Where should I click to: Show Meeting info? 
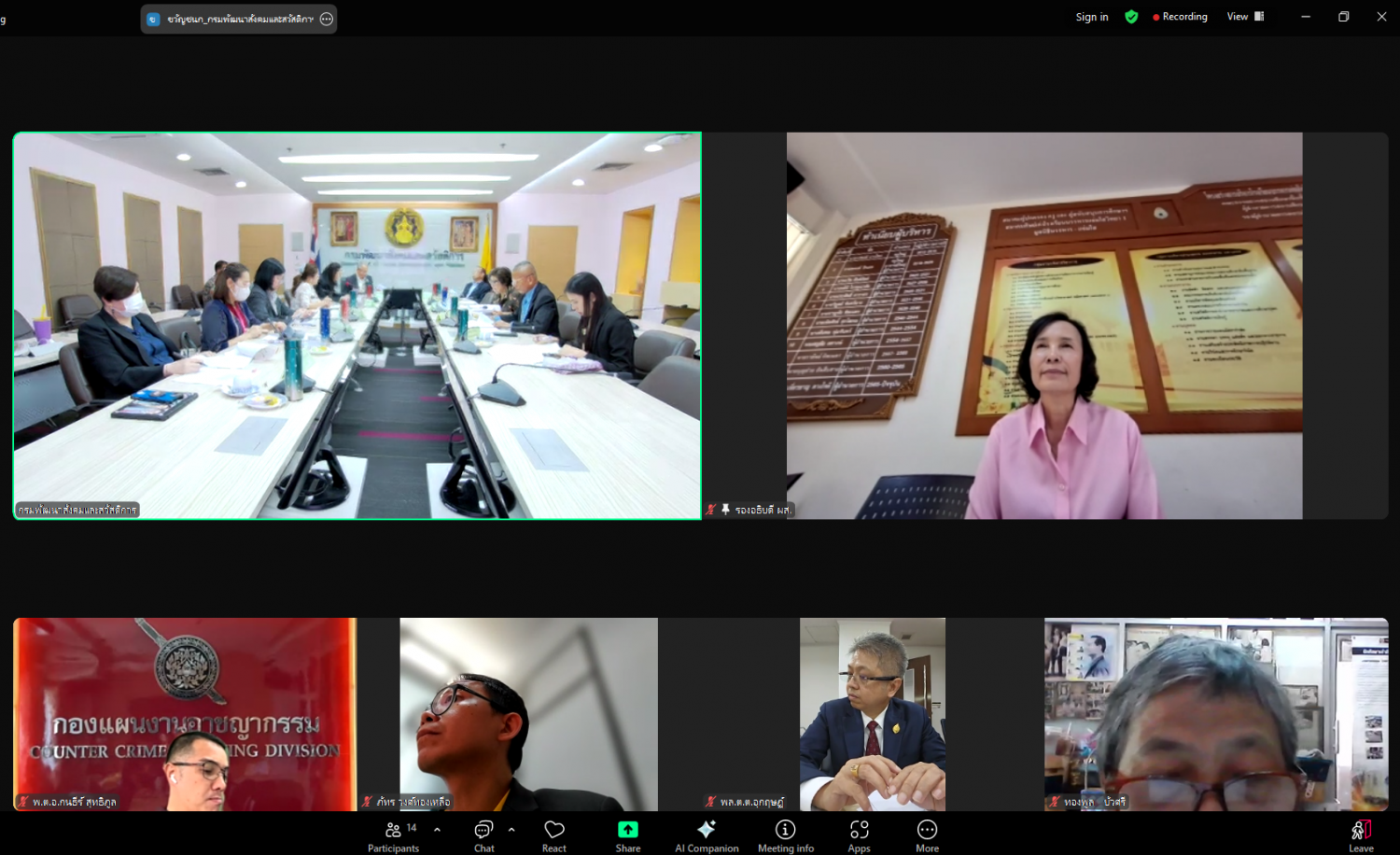(786, 836)
